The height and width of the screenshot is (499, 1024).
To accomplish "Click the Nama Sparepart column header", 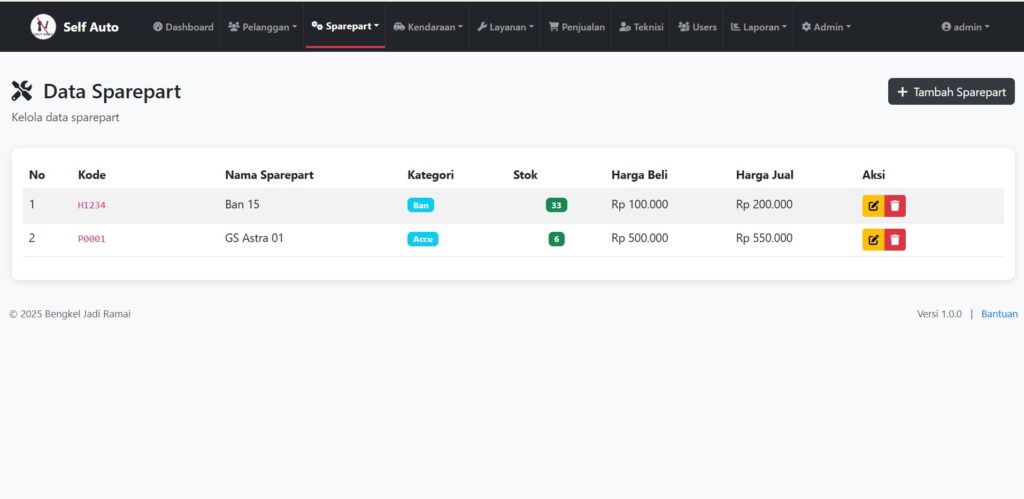I will [x=269, y=174].
